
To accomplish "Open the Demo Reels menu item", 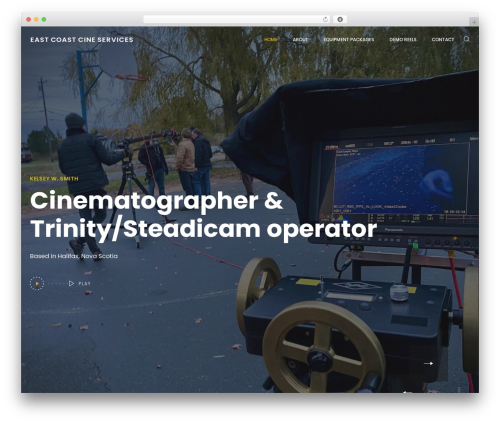I will click(403, 39).
